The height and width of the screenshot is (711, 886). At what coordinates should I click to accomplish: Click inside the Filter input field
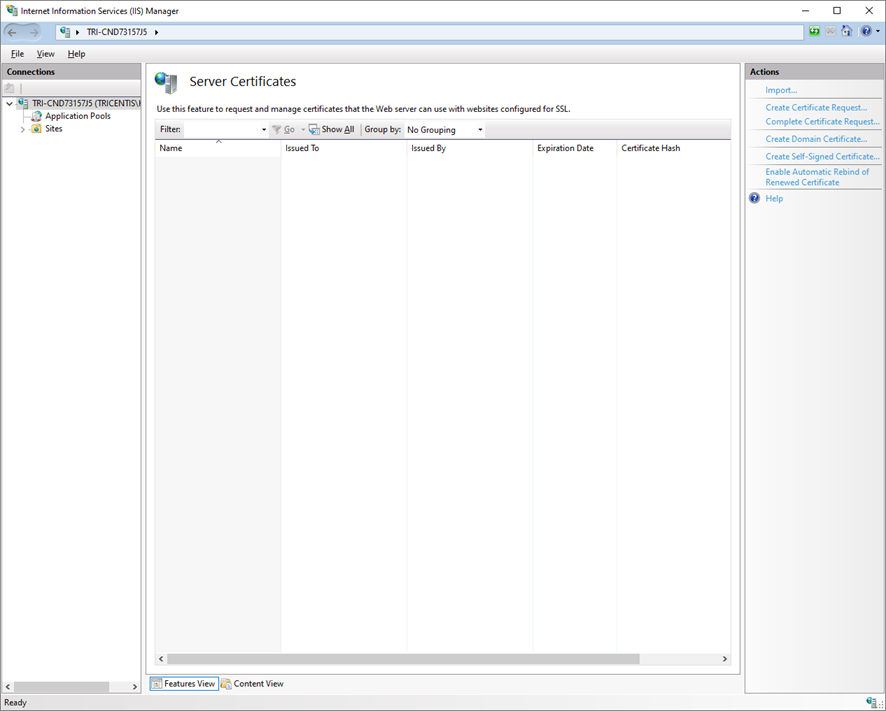tap(222, 129)
